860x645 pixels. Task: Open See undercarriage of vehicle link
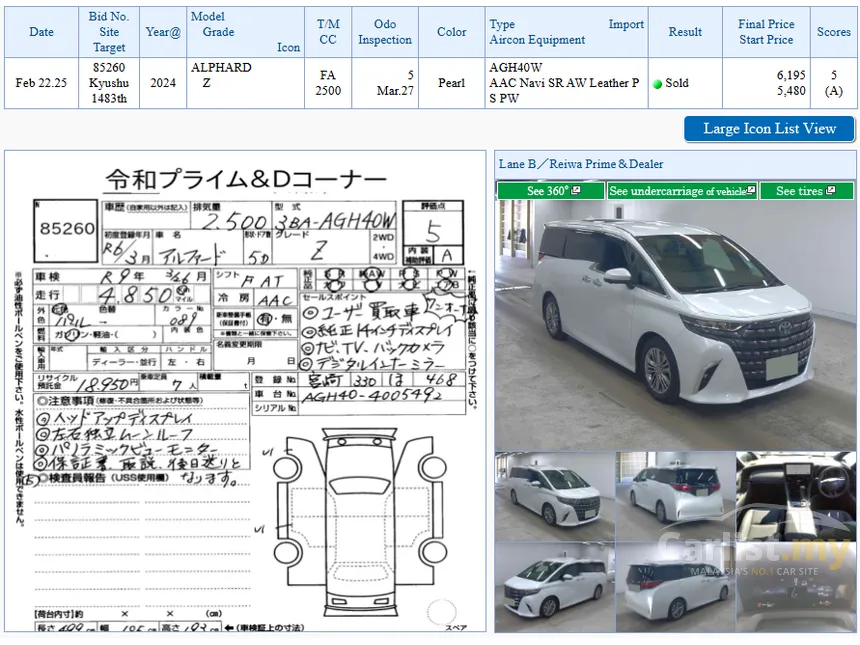[682, 191]
